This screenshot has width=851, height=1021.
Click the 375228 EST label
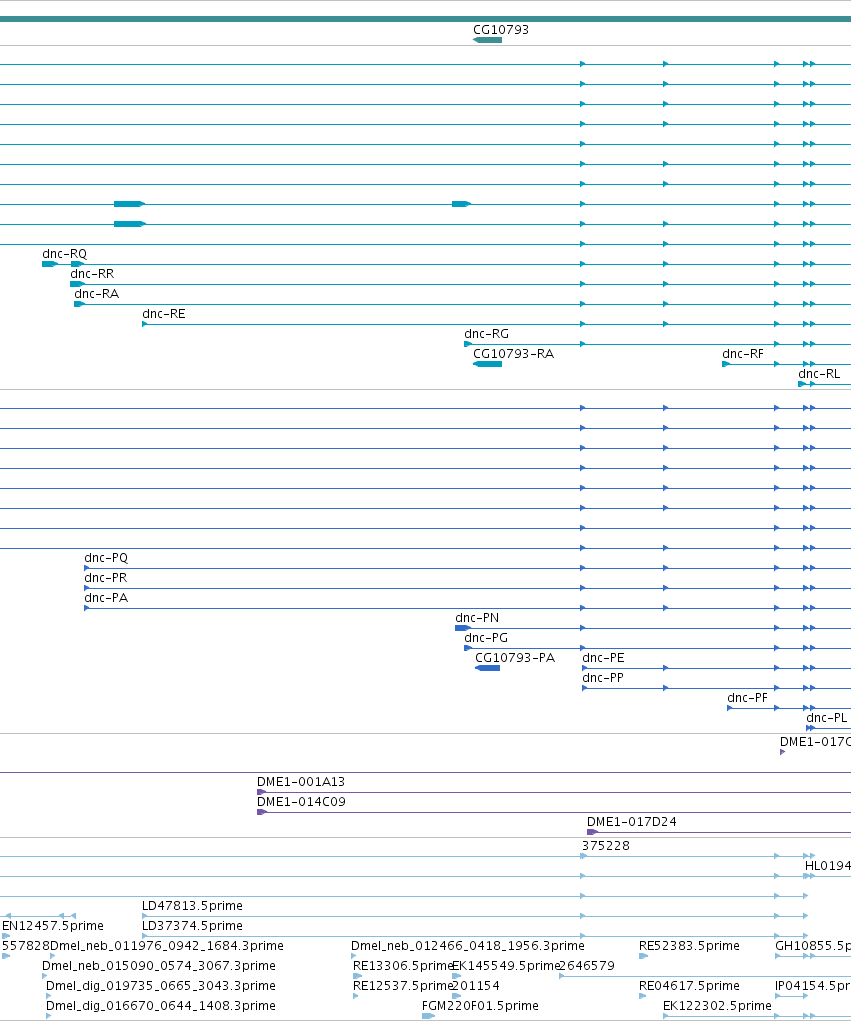point(606,846)
